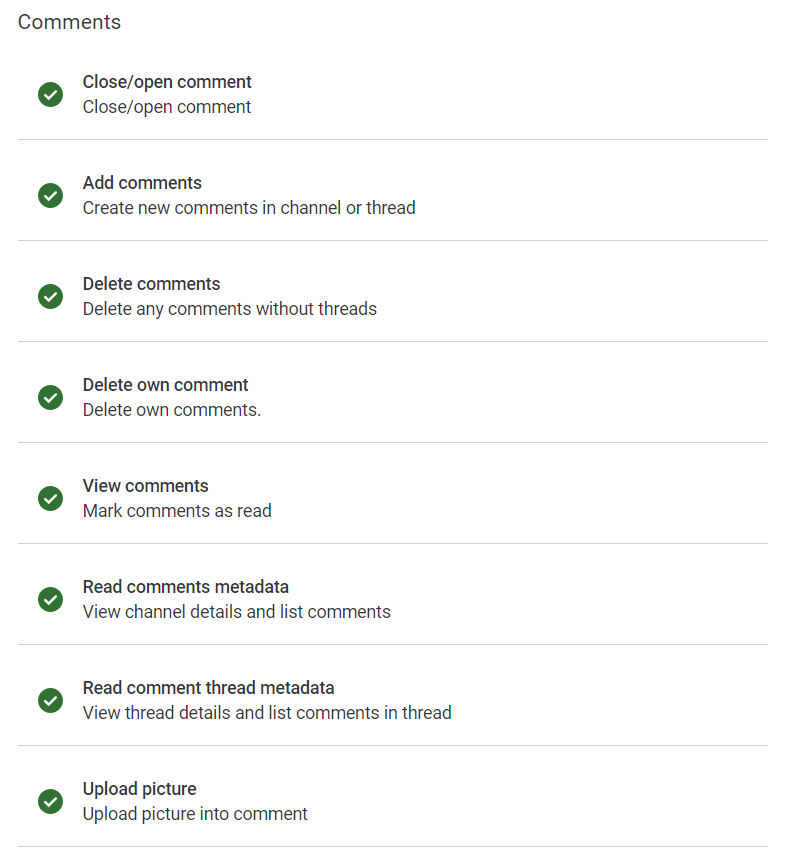793x859 pixels.
Task: Select the Delete comments permission entry
Action: [x=151, y=284]
